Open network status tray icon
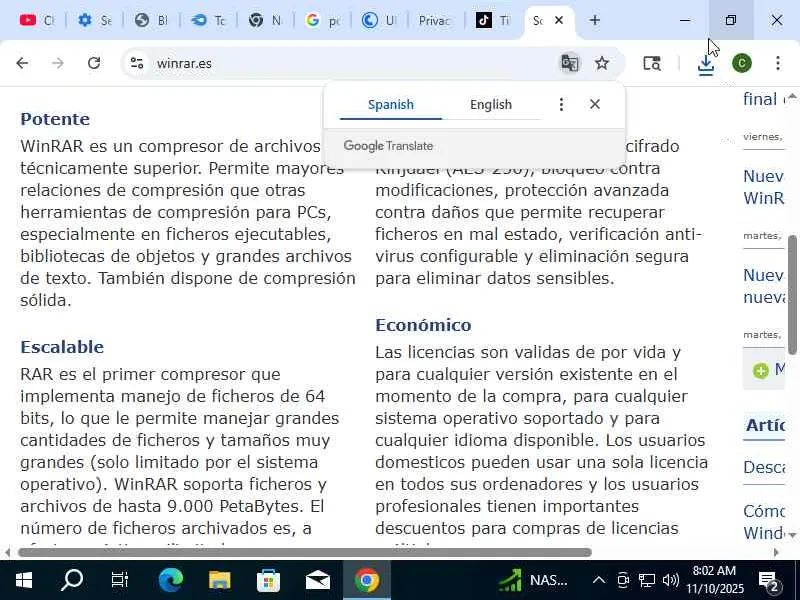Screen dimensions: 800x600 tap(646, 580)
